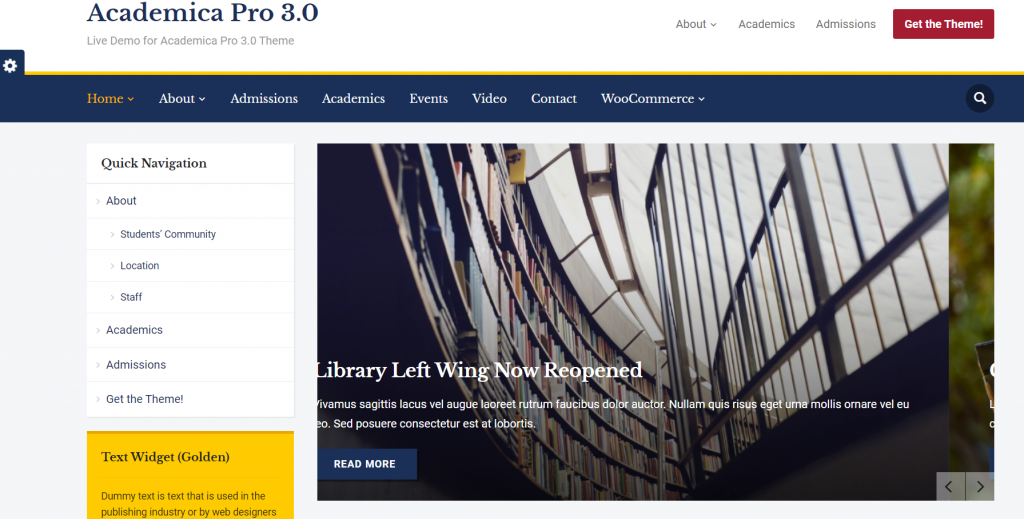Go to previous slide arrow

(950, 487)
